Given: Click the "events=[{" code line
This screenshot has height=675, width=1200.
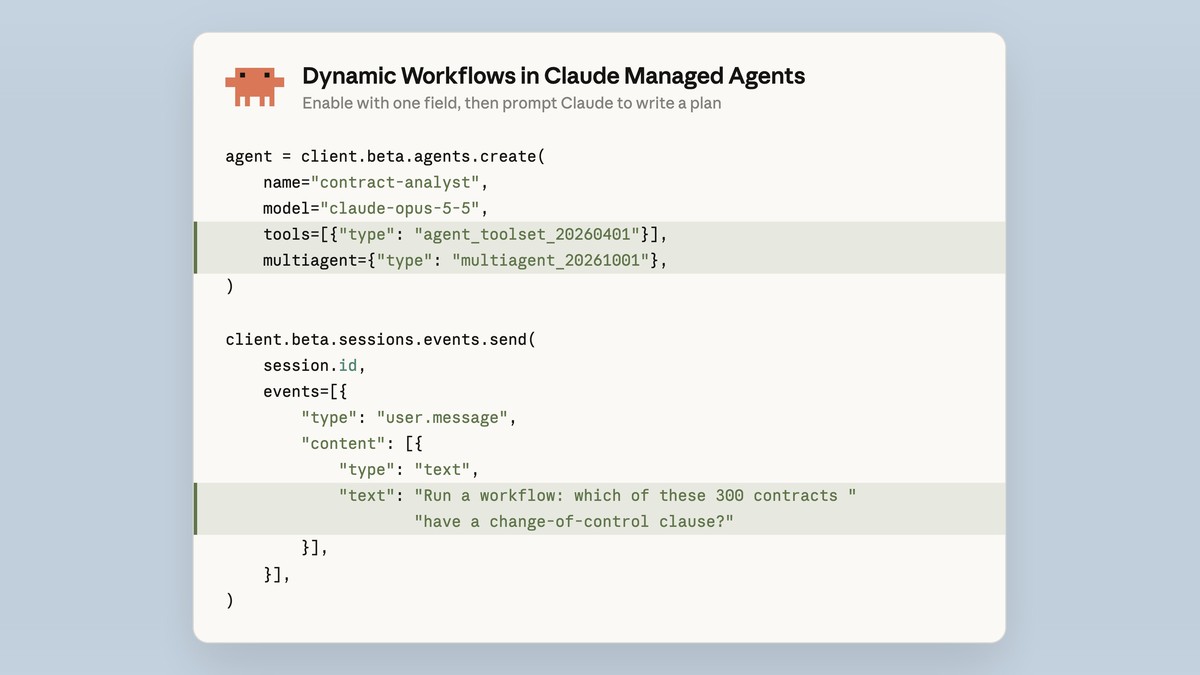Looking at the screenshot, I should (x=306, y=391).
